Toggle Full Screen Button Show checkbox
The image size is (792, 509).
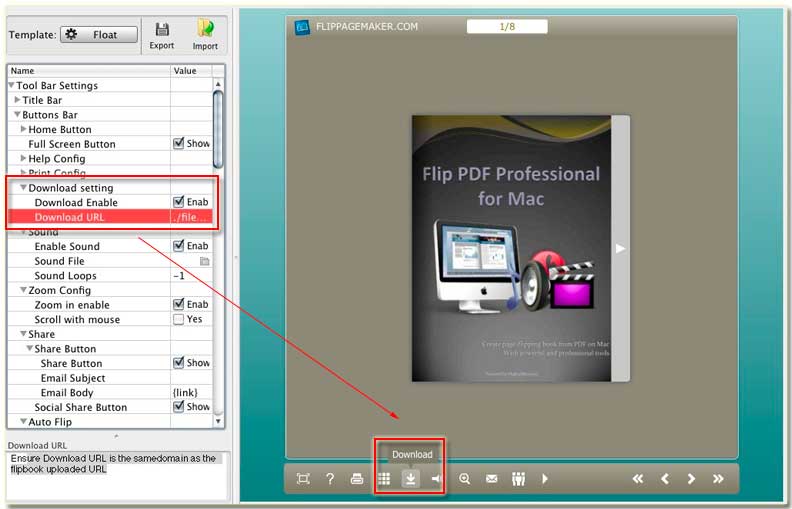coord(178,143)
